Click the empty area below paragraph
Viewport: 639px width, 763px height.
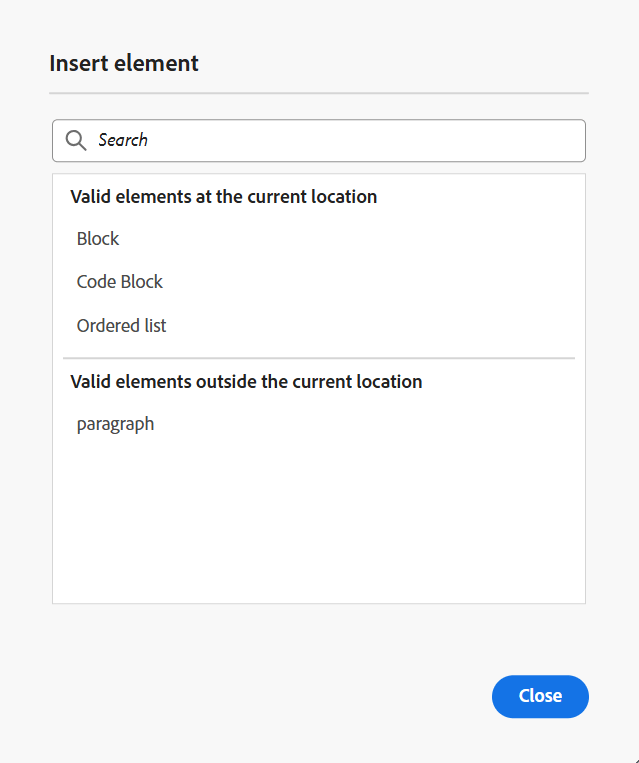point(318,520)
